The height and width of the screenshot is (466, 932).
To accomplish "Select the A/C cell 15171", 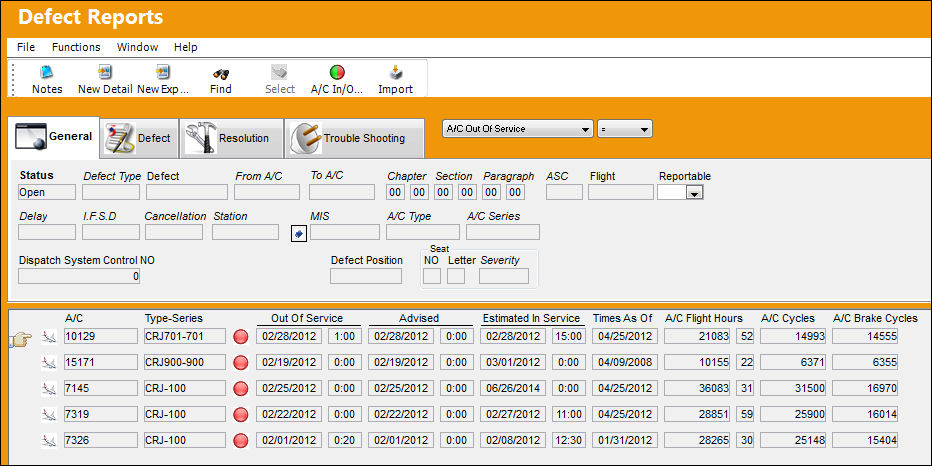I will [100, 362].
